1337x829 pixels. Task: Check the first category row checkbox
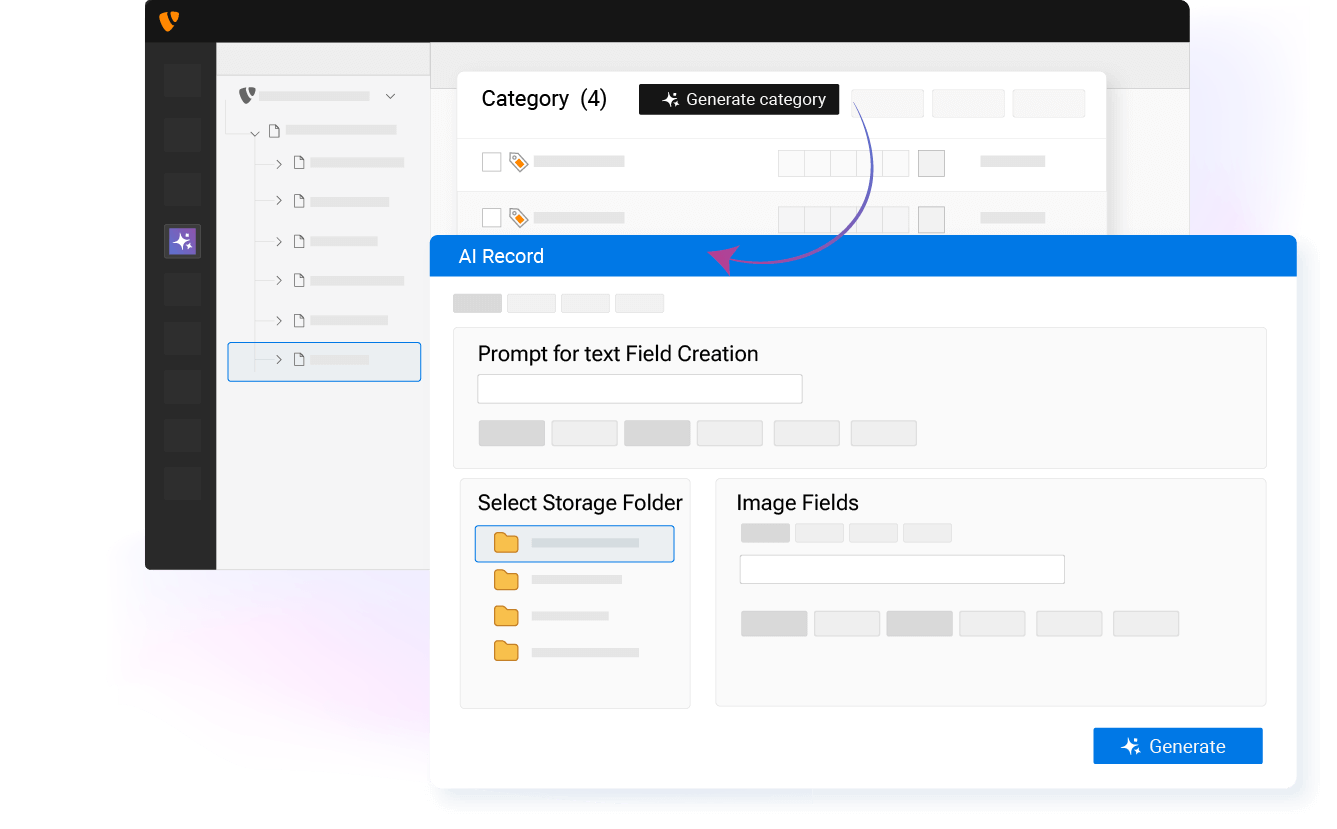coord(491,162)
